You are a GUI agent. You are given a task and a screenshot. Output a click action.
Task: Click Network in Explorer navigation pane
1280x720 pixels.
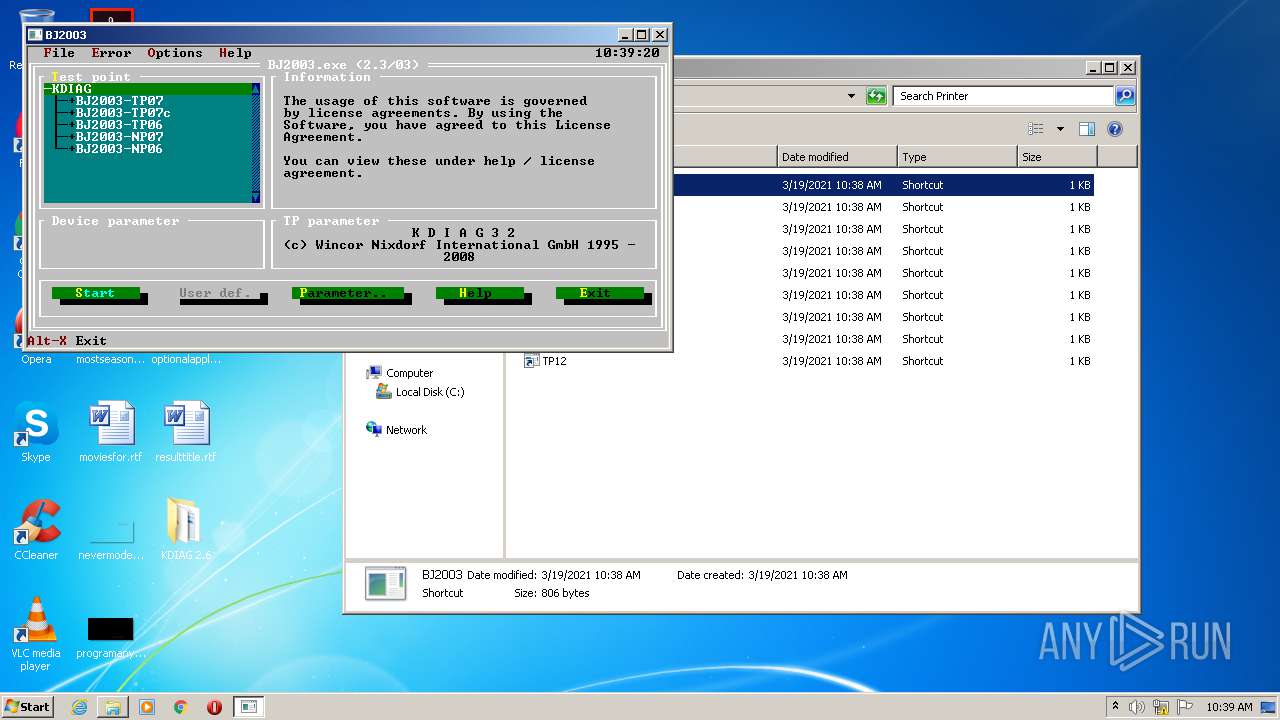tap(397, 430)
